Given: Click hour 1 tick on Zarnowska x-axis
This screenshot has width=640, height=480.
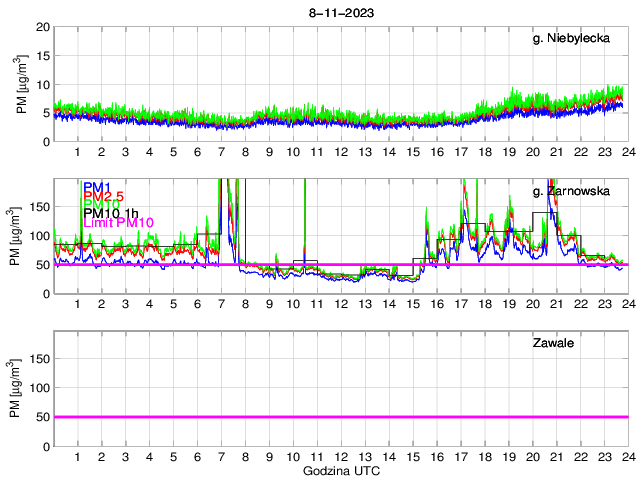Looking at the screenshot, I should tap(77, 304).
